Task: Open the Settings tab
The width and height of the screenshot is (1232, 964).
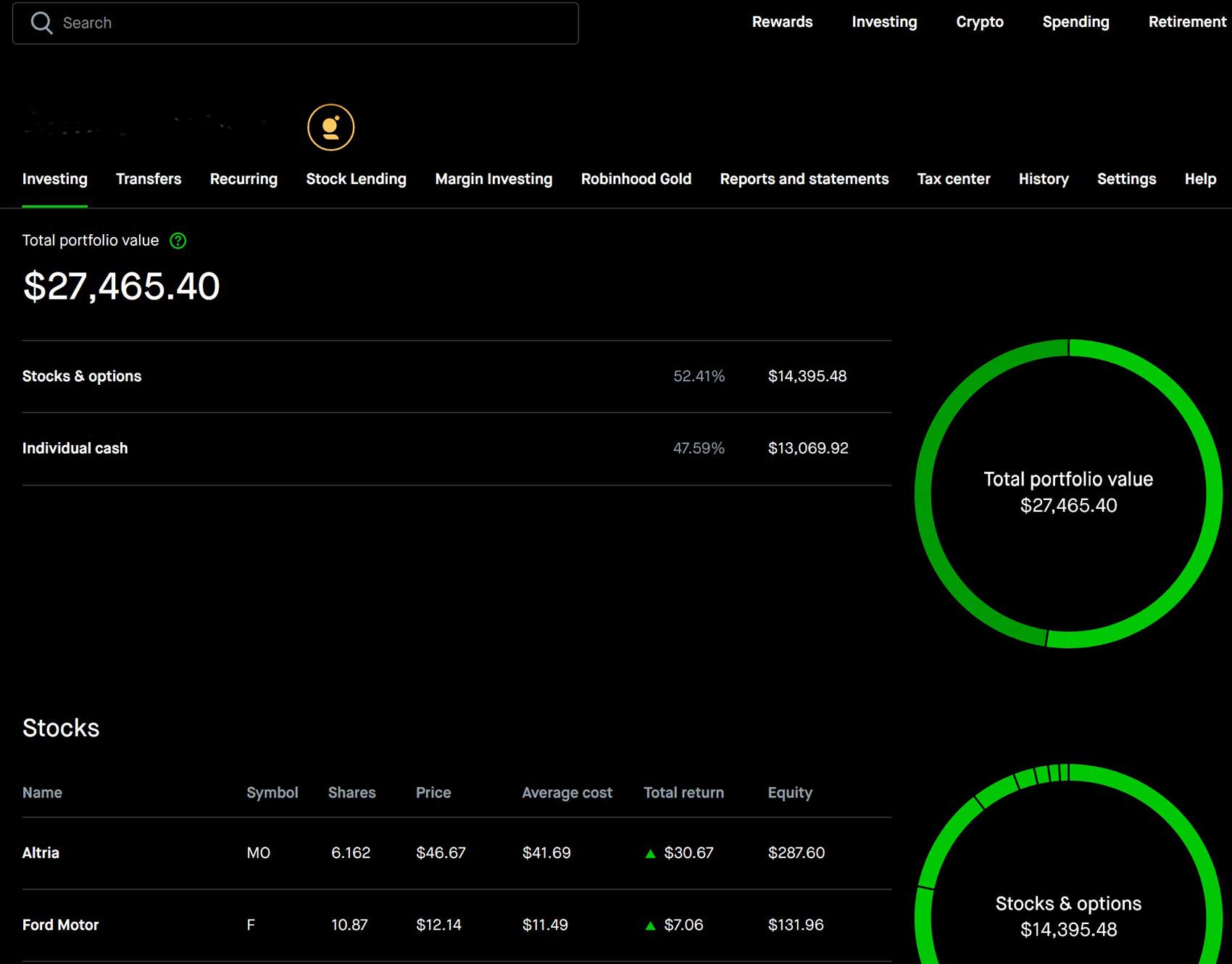Action: tap(1126, 179)
